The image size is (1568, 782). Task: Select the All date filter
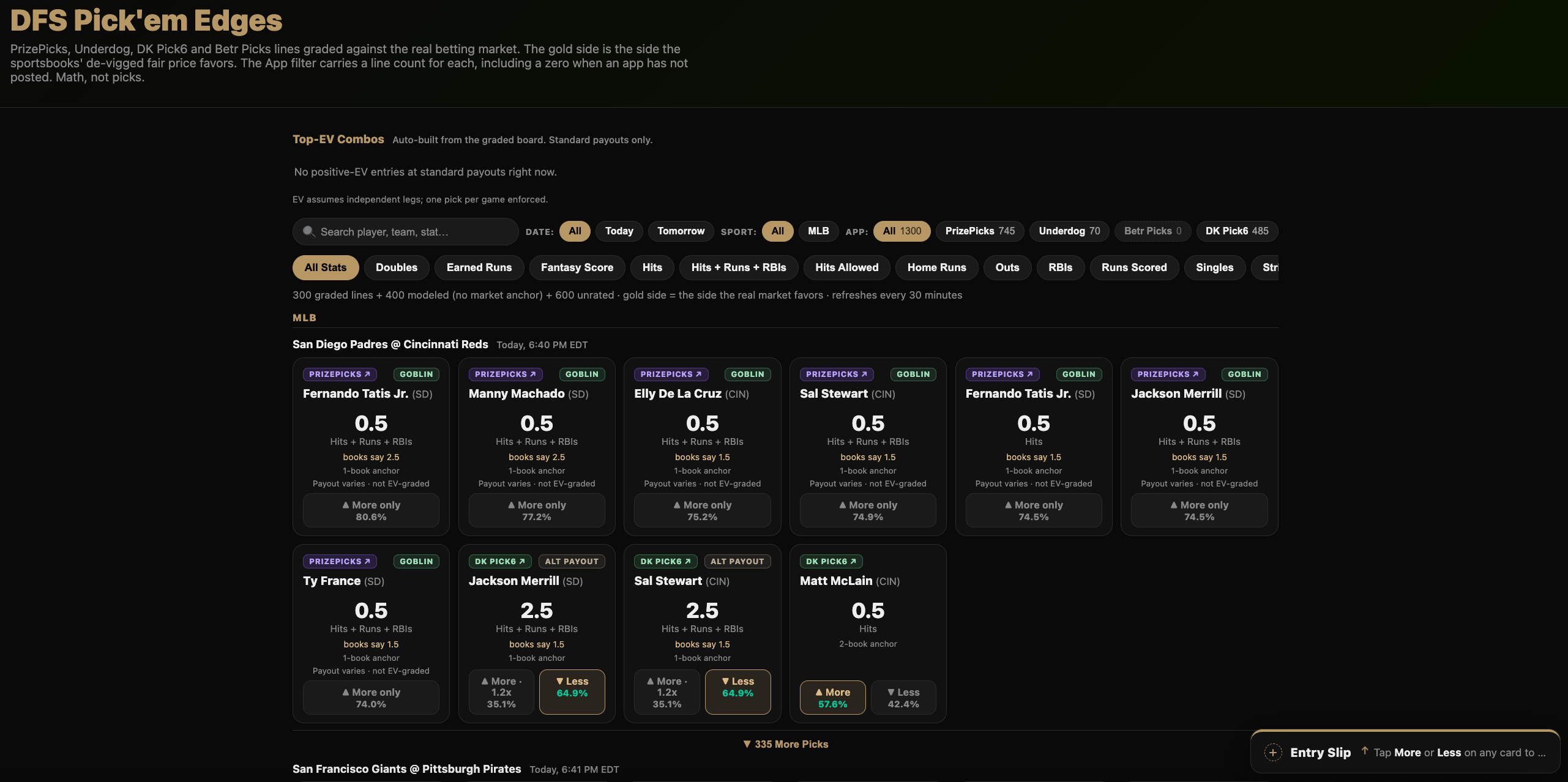[575, 231]
